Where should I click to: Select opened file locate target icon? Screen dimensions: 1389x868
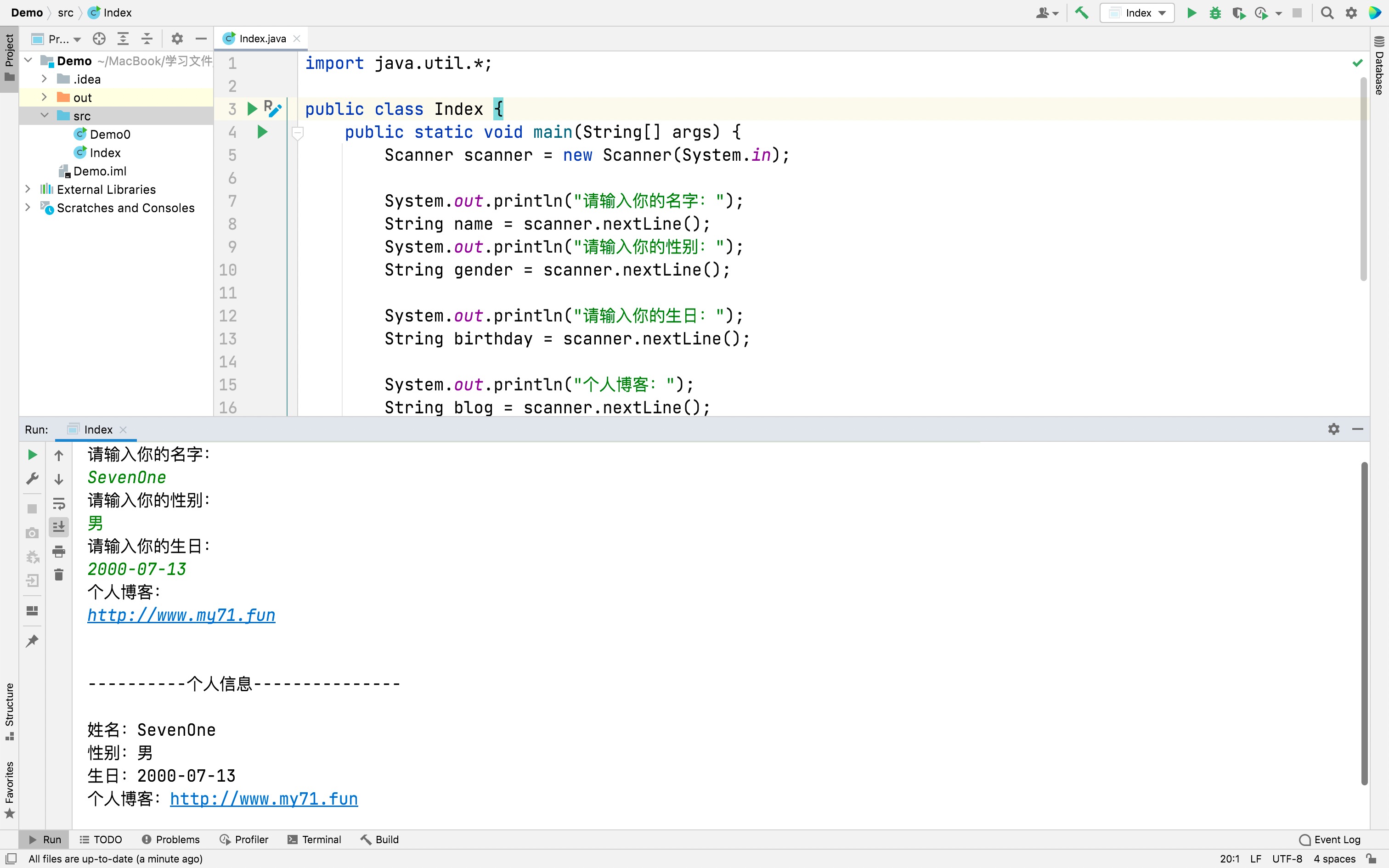pos(99,39)
